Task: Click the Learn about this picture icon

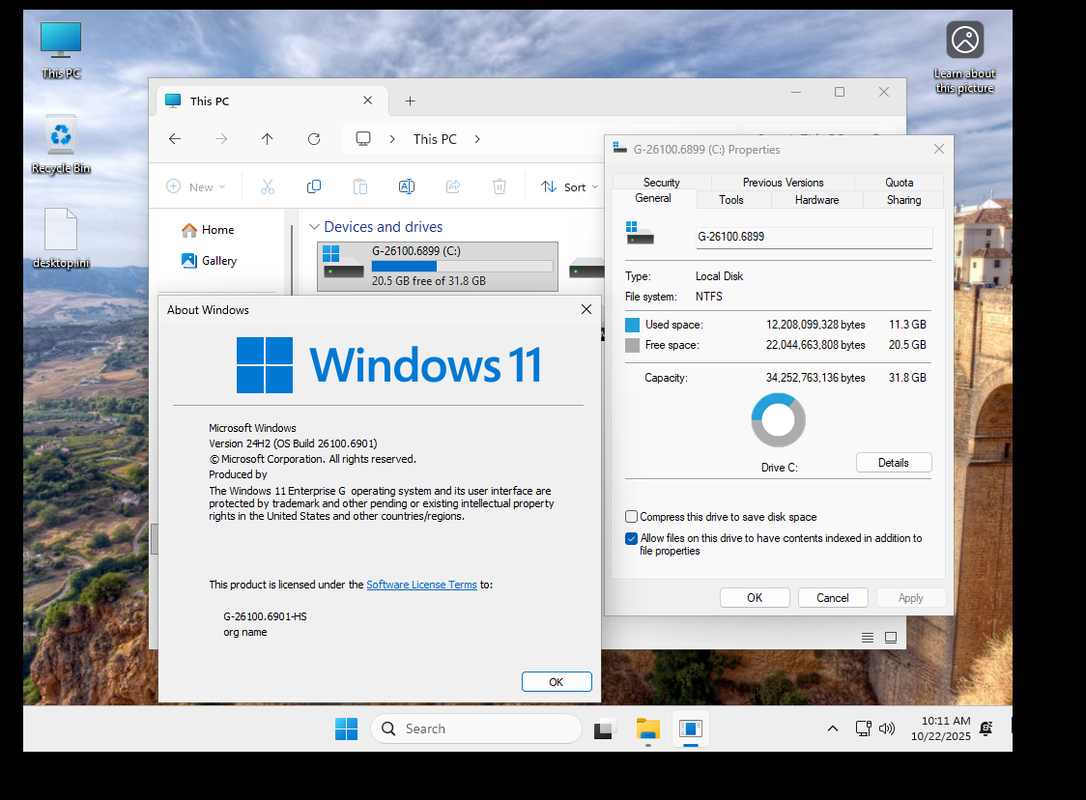Action: (964, 57)
